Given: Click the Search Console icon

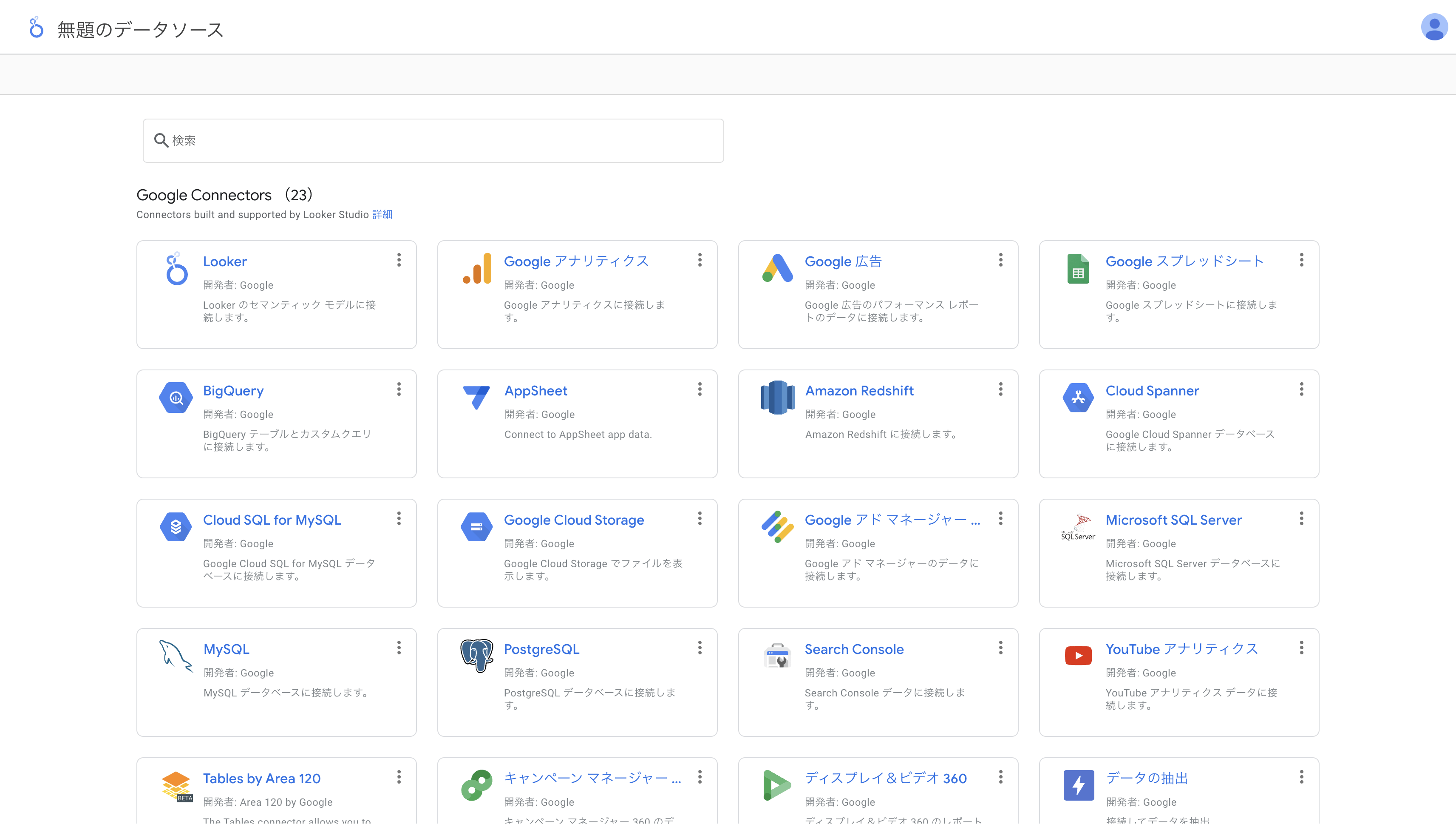Looking at the screenshot, I should [778, 656].
